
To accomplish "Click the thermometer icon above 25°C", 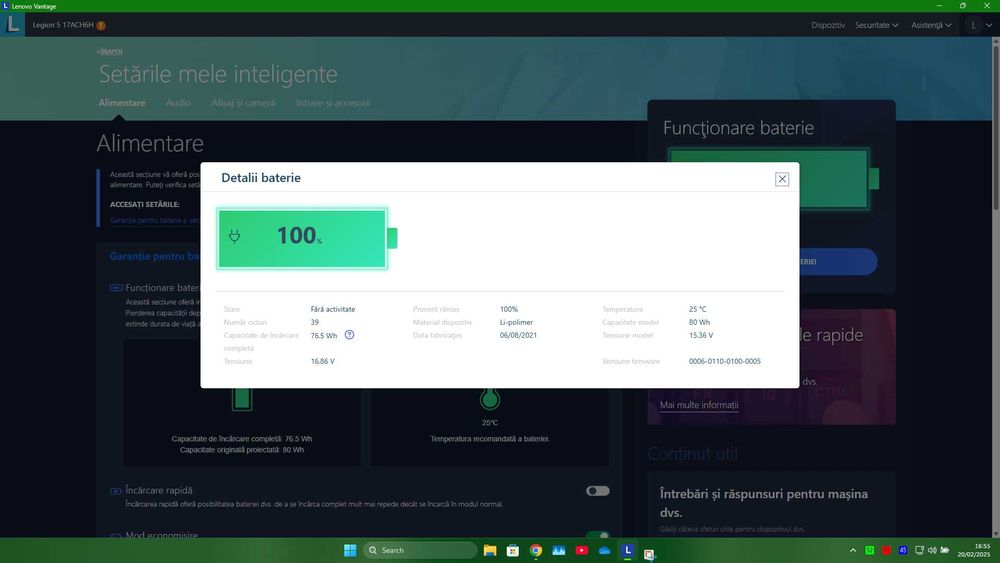I will pyautogui.click(x=489, y=399).
